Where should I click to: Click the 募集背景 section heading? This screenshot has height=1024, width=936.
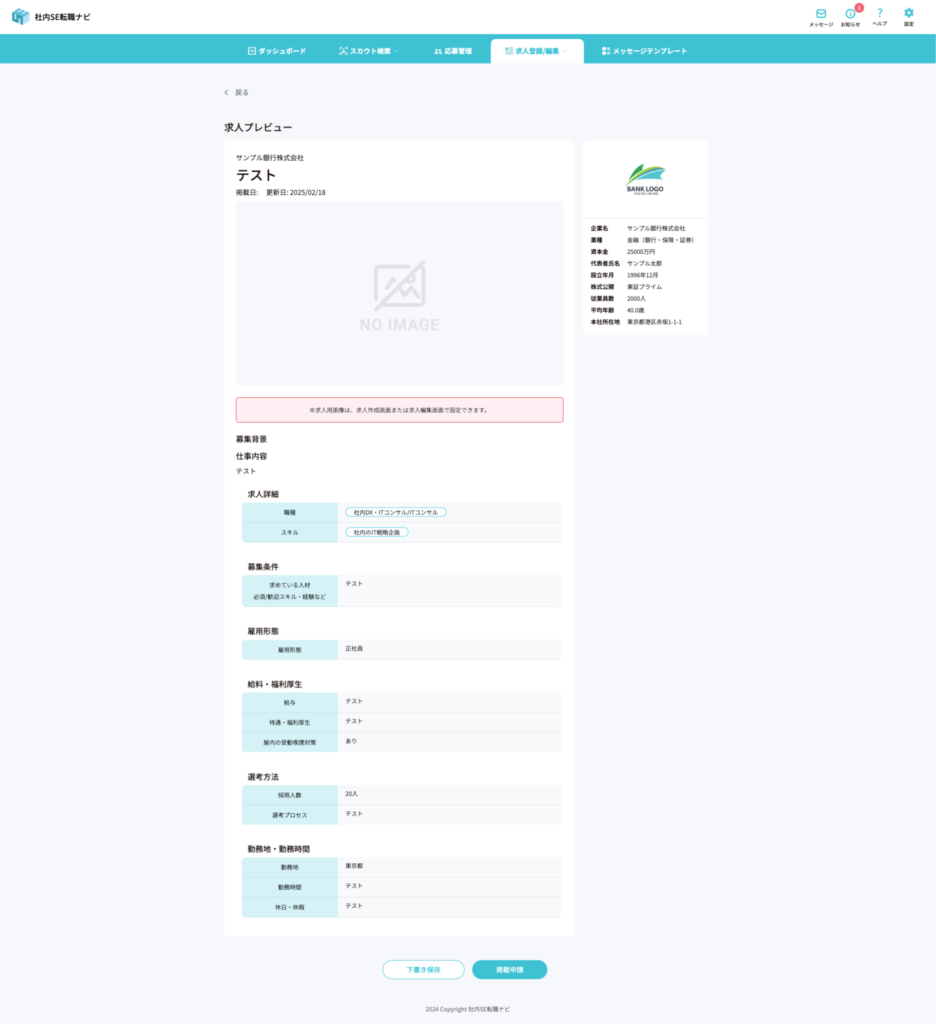coord(251,440)
